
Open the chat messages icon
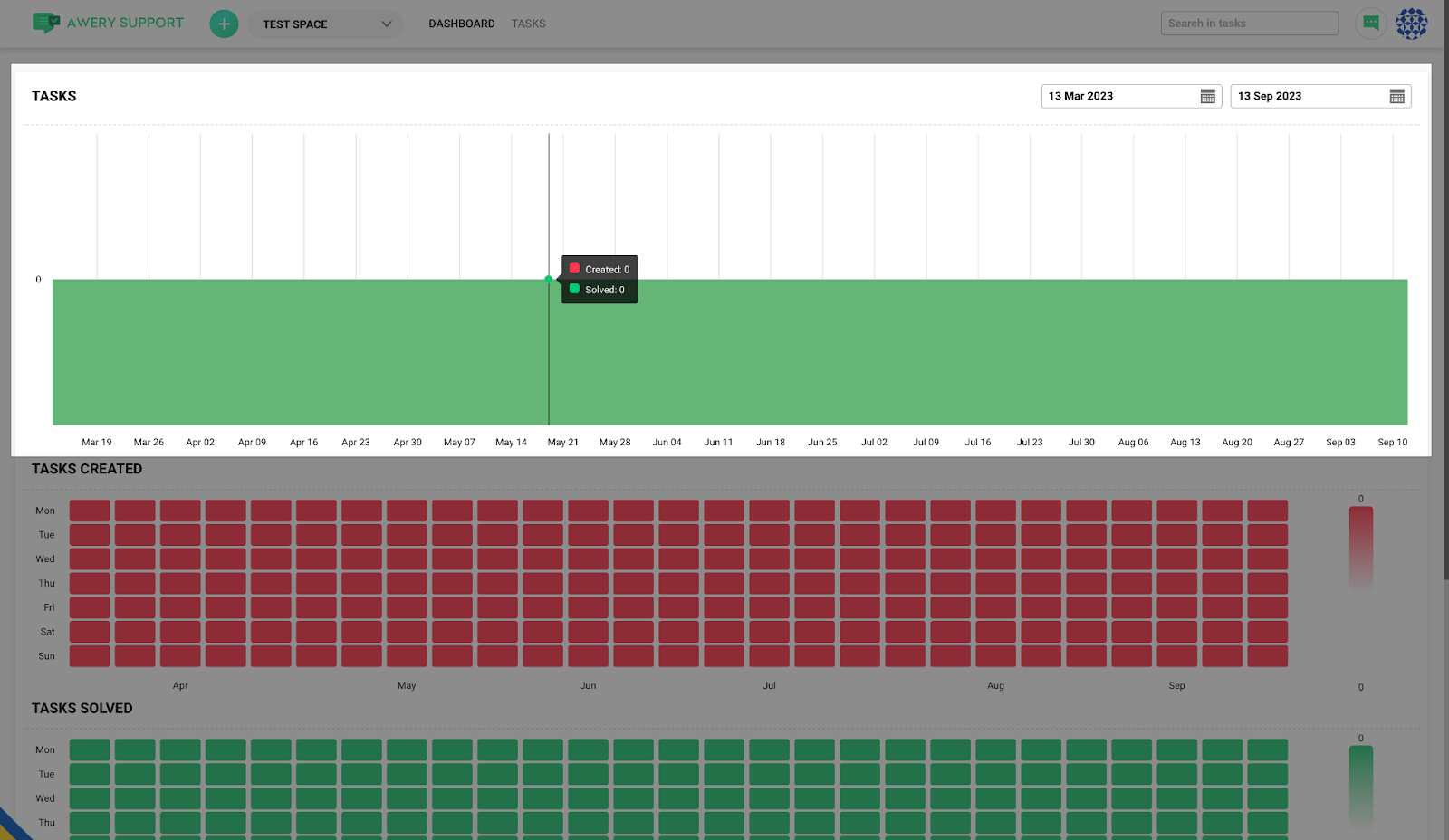click(1370, 24)
